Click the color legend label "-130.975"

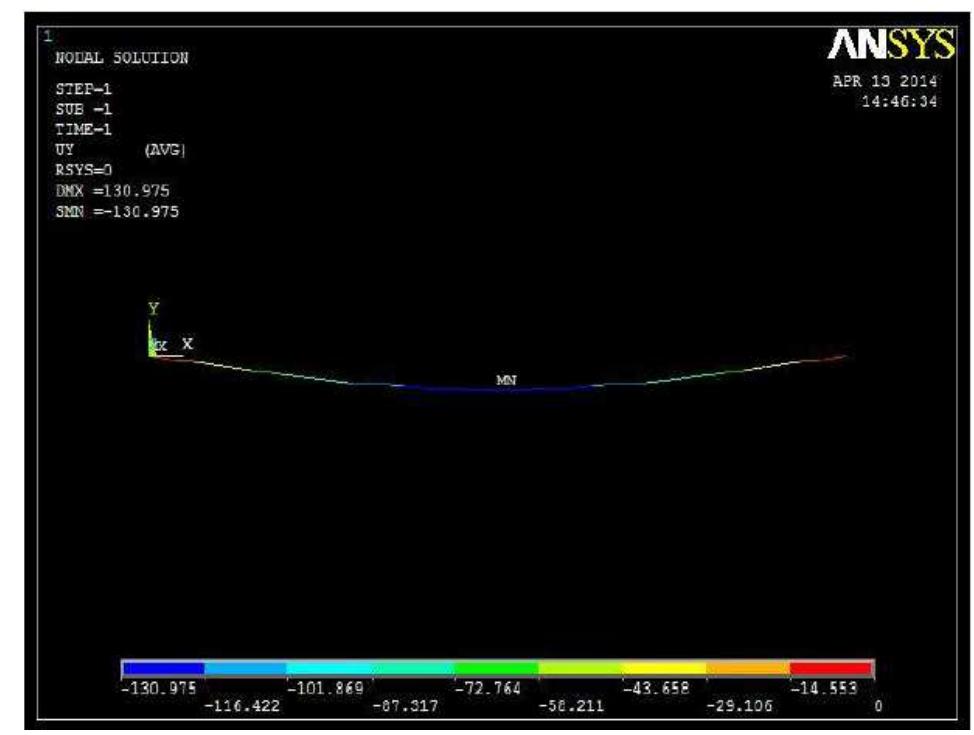pyautogui.click(x=159, y=688)
